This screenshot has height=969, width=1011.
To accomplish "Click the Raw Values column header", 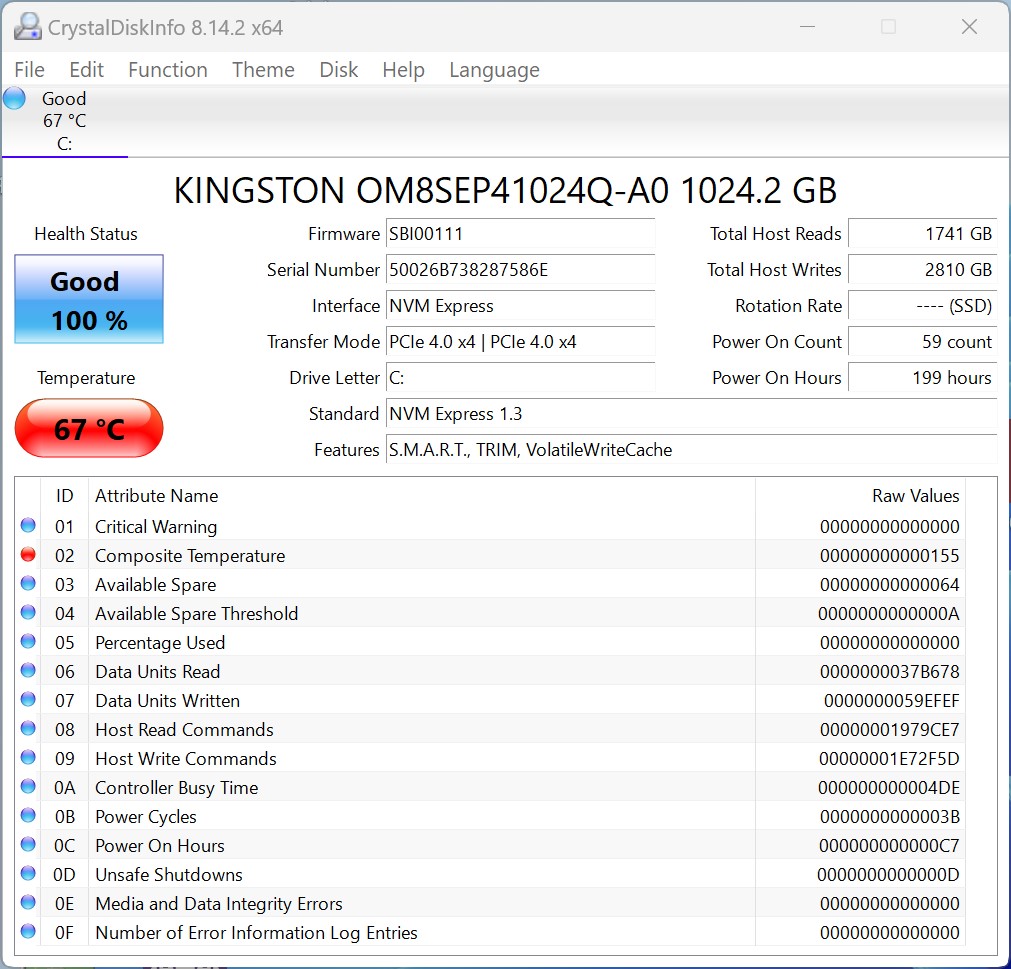I will [x=860, y=496].
